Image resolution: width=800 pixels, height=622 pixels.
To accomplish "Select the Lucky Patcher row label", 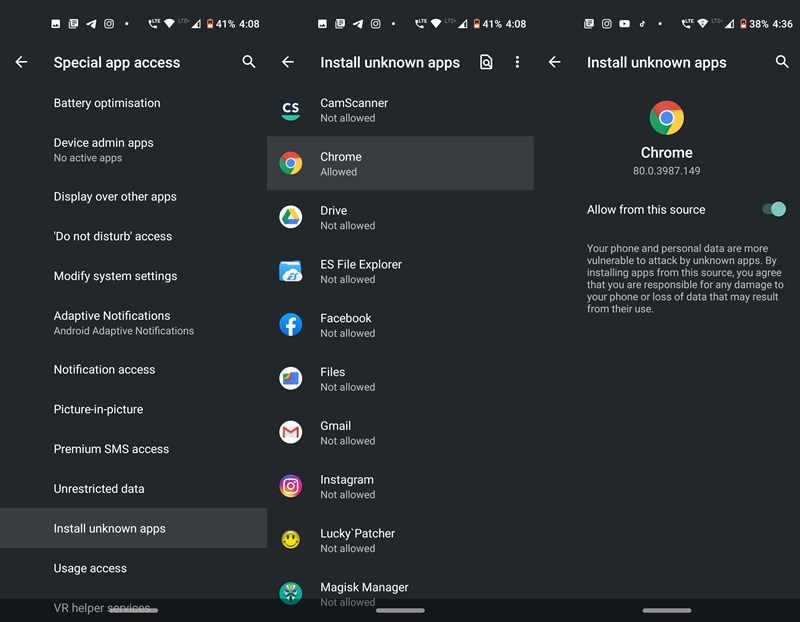I will 358,533.
